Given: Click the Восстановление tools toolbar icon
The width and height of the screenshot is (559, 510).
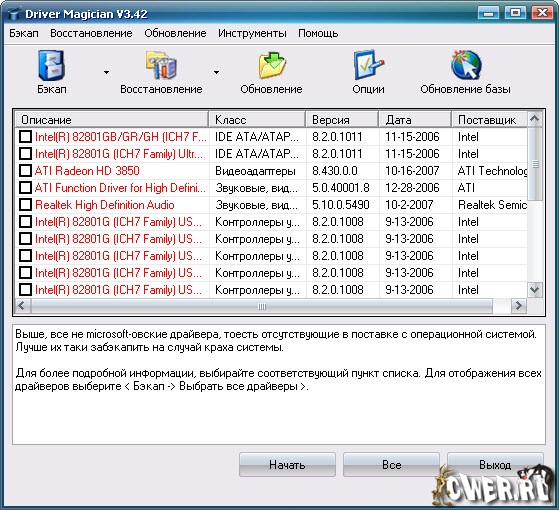Looking at the screenshot, I should pos(161,65).
